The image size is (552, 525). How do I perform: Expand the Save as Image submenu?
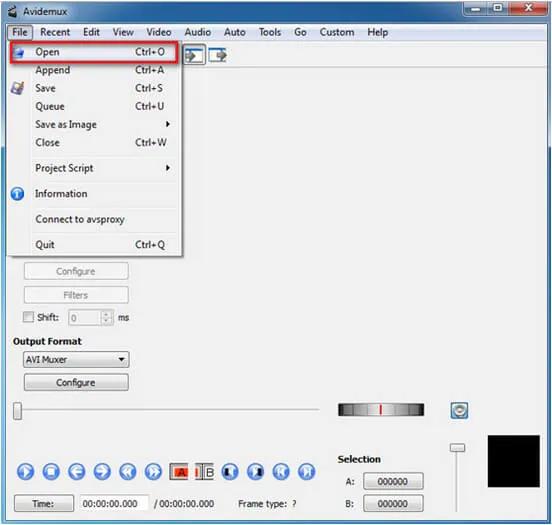click(x=102, y=124)
